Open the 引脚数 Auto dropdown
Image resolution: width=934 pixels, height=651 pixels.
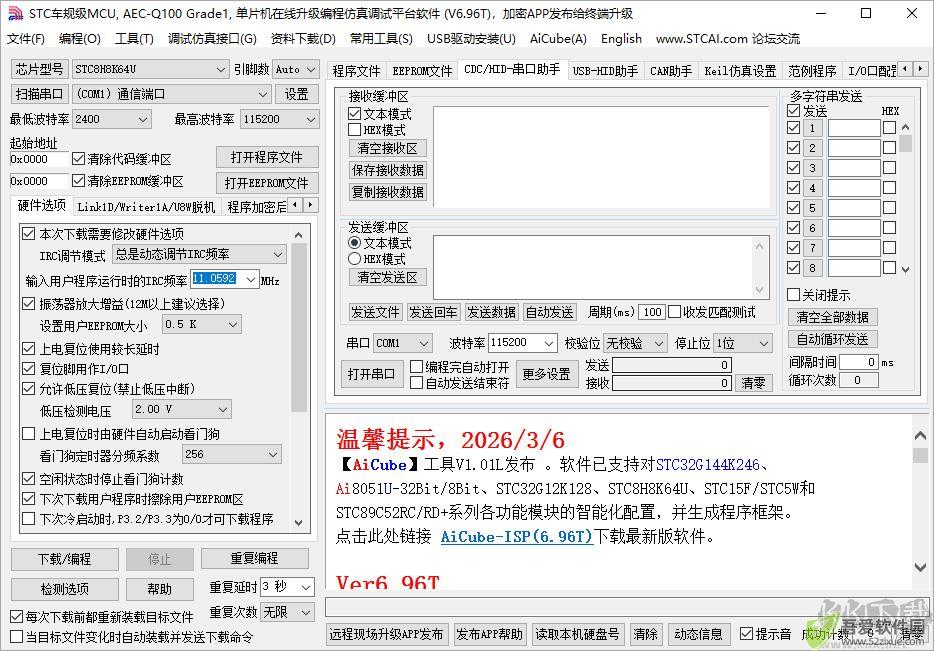(296, 69)
